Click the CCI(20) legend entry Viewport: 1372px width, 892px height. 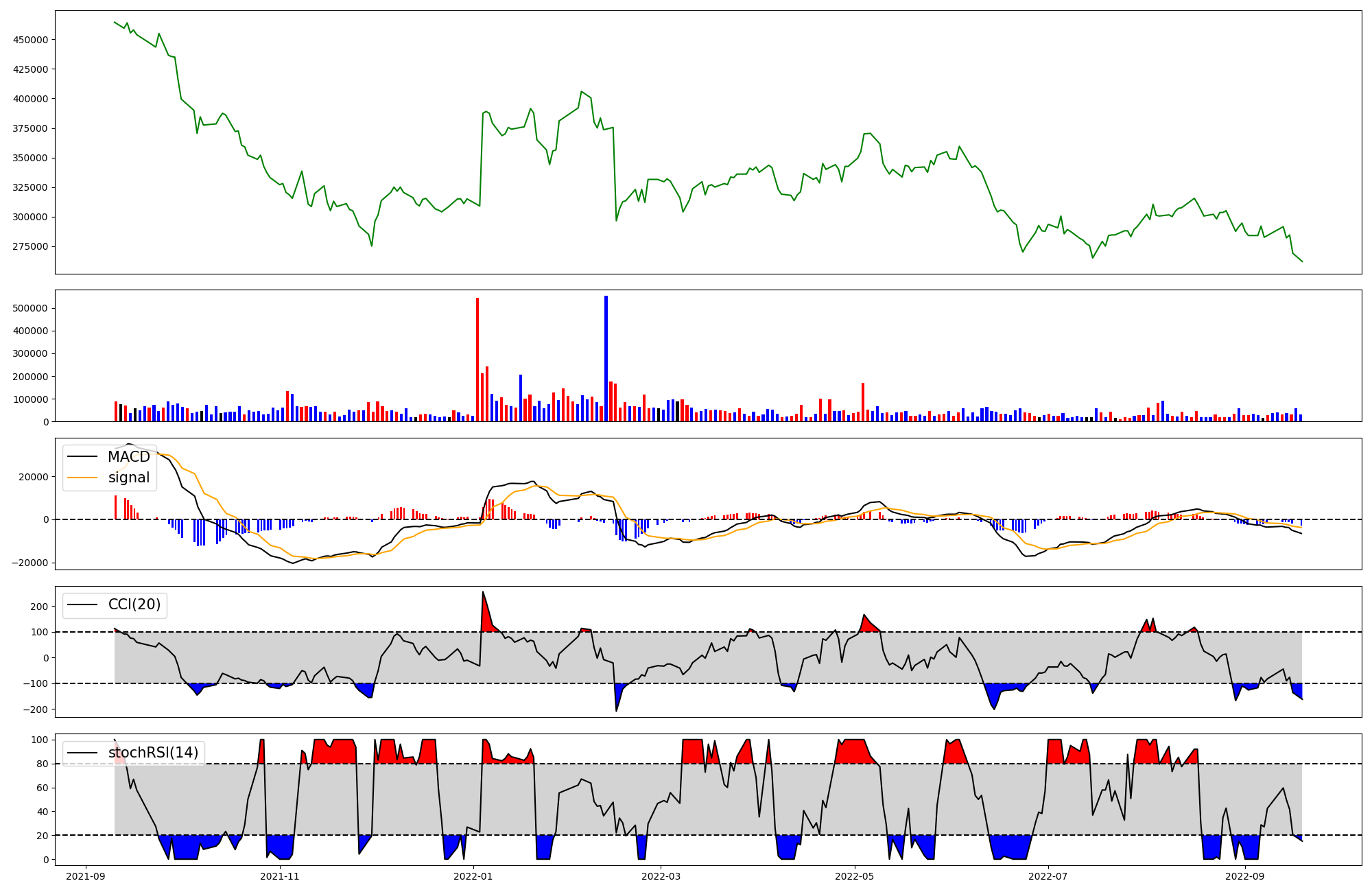point(134,605)
